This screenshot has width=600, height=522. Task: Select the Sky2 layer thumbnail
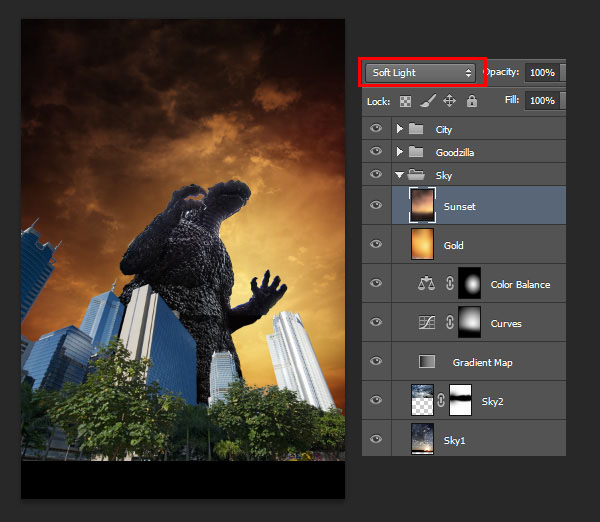[x=422, y=400]
